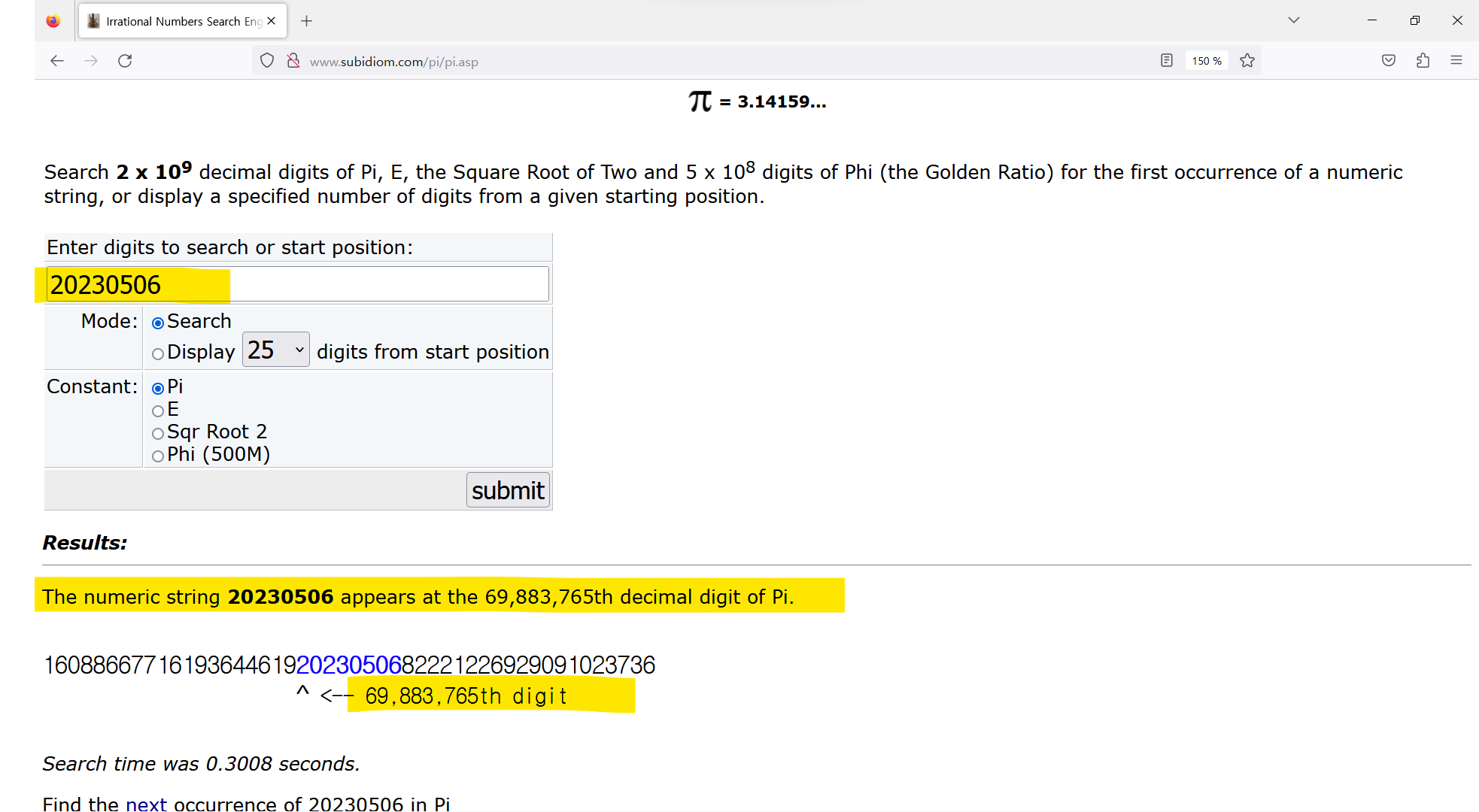Toggle reader view icon

pyautogui.click(x=1166, y=61)
